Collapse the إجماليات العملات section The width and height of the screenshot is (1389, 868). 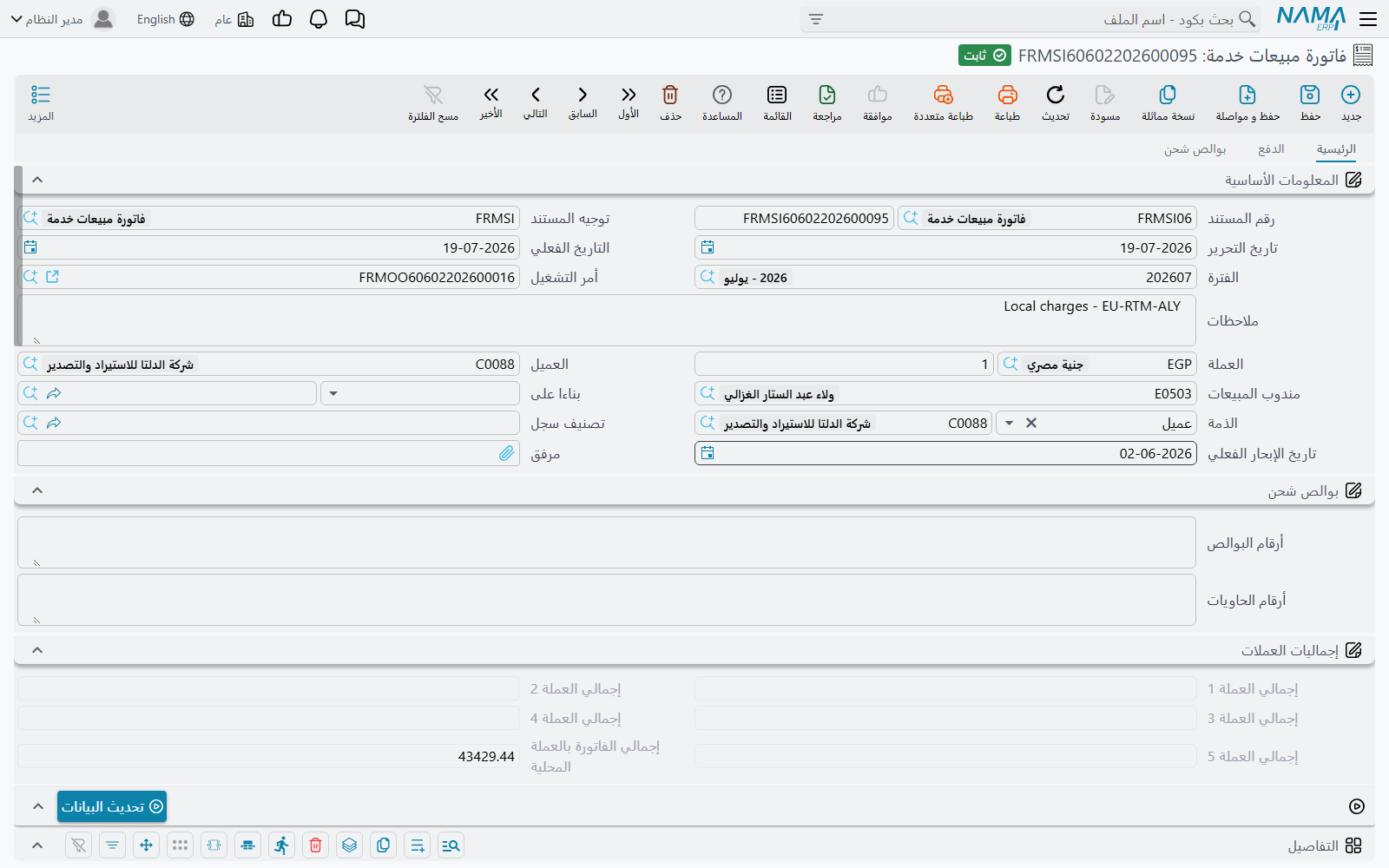pos(37,650)
